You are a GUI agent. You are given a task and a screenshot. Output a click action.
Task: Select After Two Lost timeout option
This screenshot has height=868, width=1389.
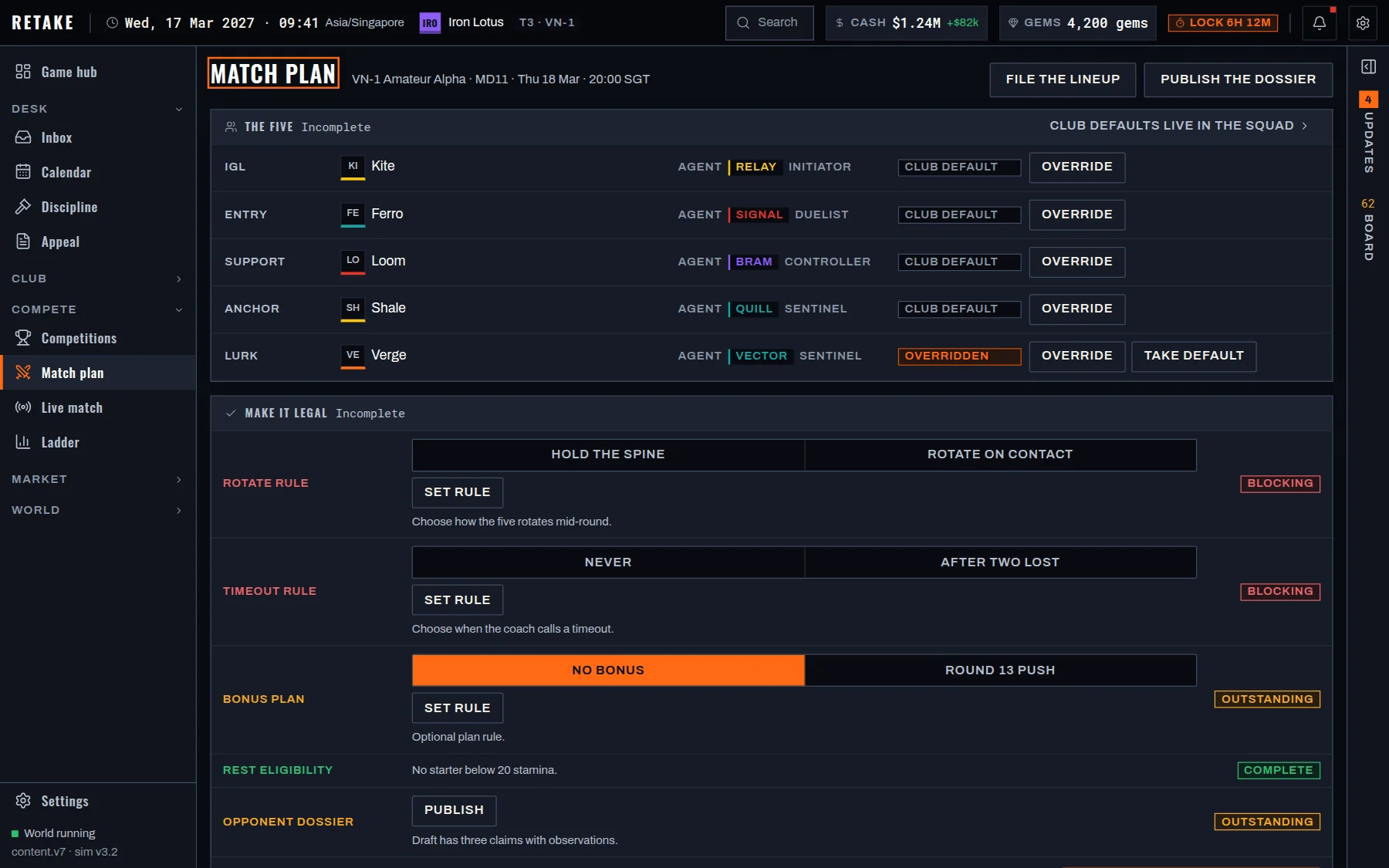(1000, 562)
